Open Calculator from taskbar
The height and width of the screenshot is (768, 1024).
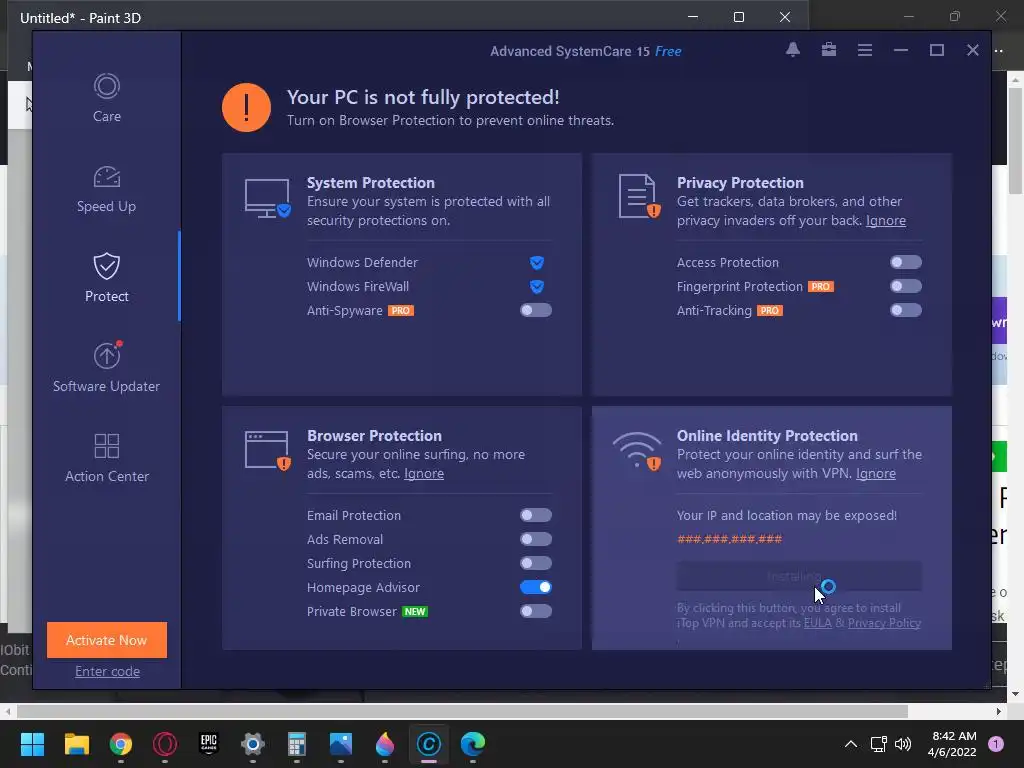[x=296, y=744]
